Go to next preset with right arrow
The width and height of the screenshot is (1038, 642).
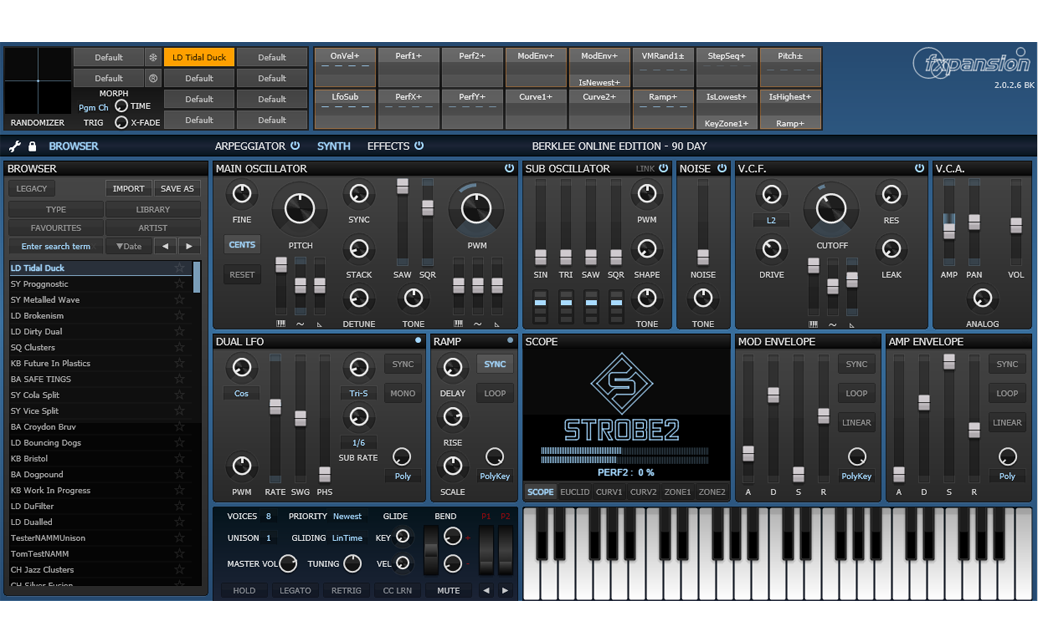[189, 246]
